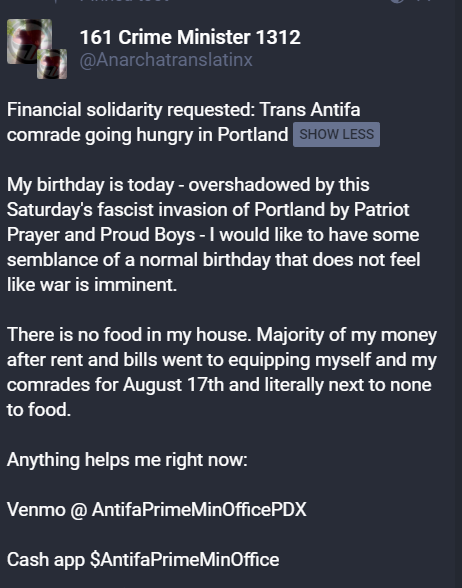Collapse the post with SHOW LESS
The height and width of the screenshot is (588, 462).
tap(336, 134)
